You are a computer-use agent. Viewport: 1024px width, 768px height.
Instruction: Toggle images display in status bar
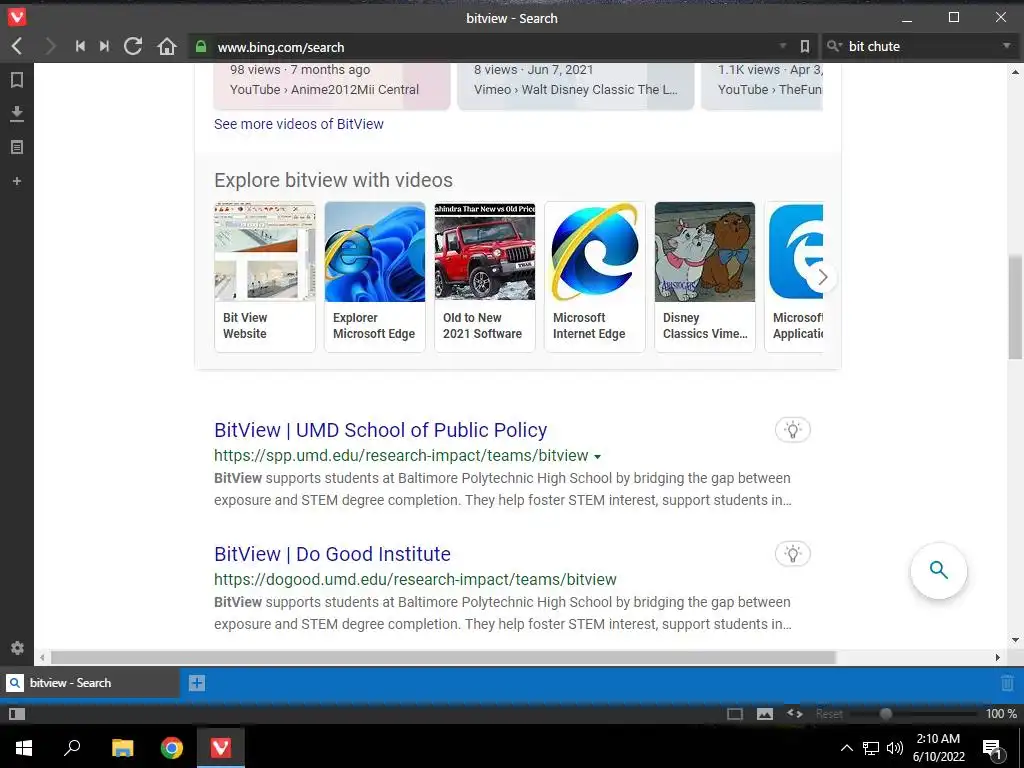coord(765,714)
